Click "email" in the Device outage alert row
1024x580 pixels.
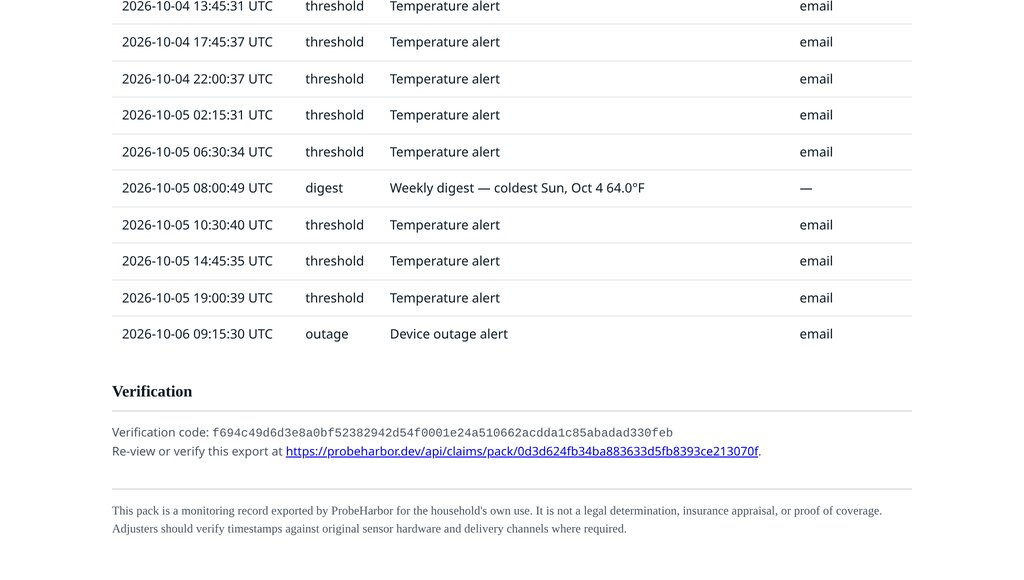pos(816,334)
